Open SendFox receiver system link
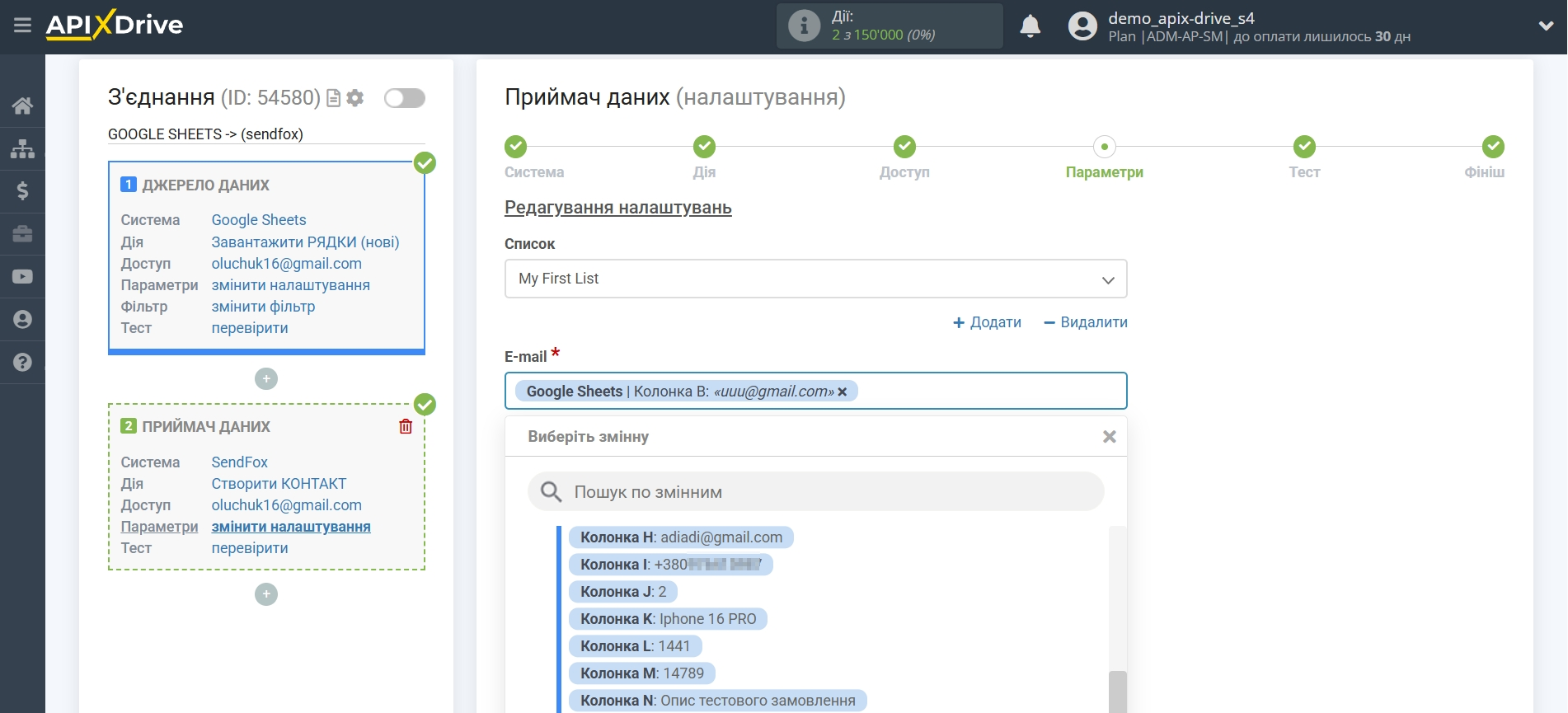The height and width of the screenshot is (713, 1568). click(239, 462)
